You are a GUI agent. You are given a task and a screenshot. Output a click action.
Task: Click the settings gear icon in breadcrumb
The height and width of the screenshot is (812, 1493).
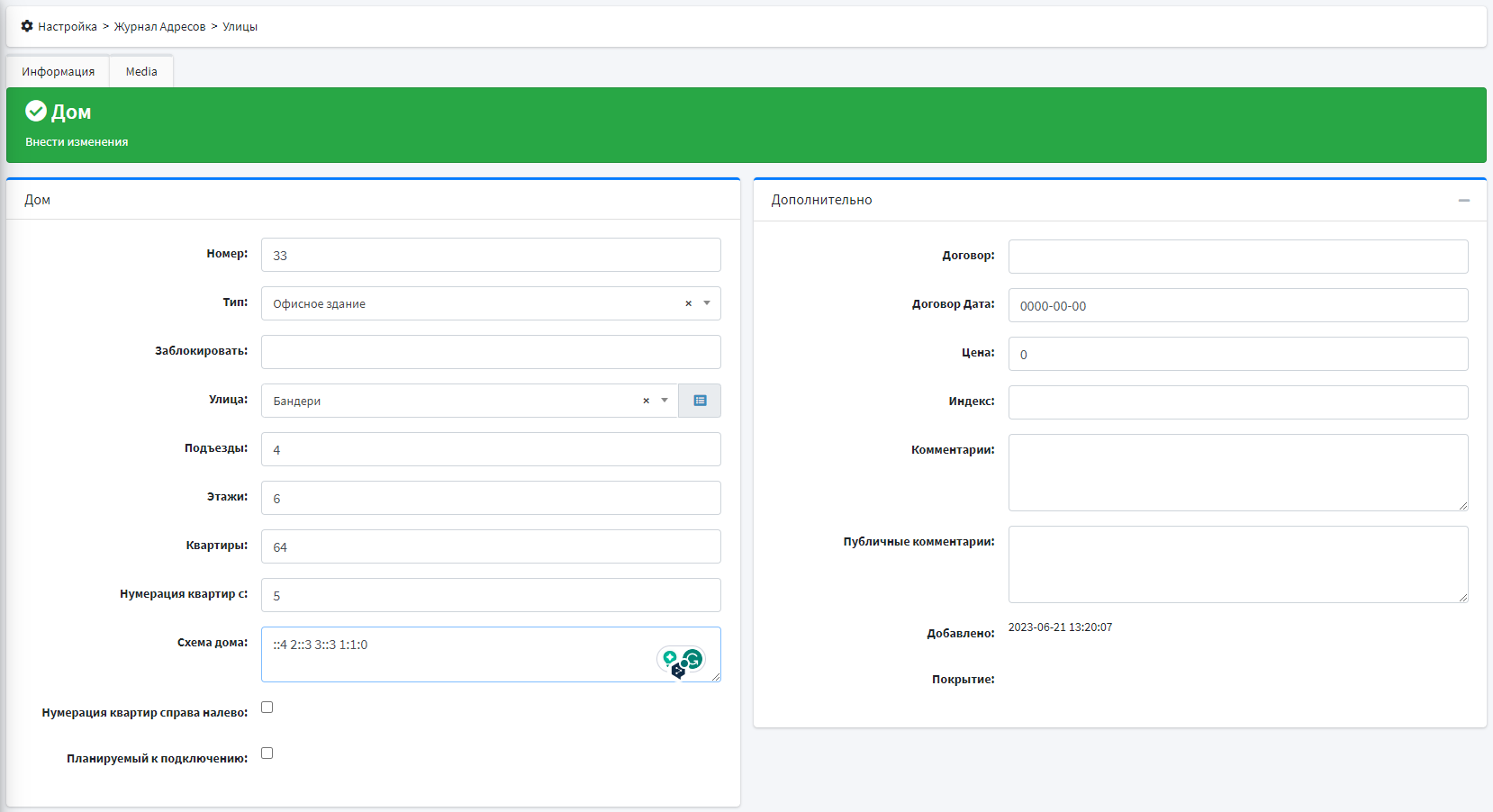[x=27, y=26]
